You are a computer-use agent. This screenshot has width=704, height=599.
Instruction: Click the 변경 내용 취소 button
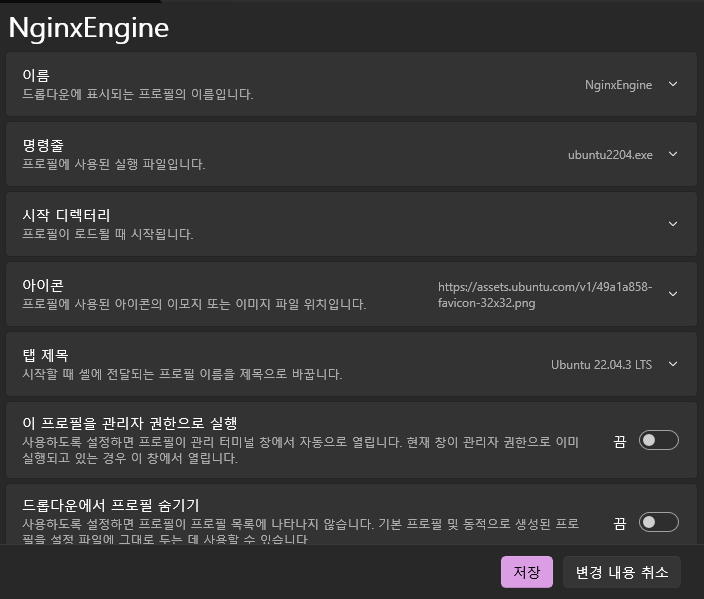(x=621, y=572)
